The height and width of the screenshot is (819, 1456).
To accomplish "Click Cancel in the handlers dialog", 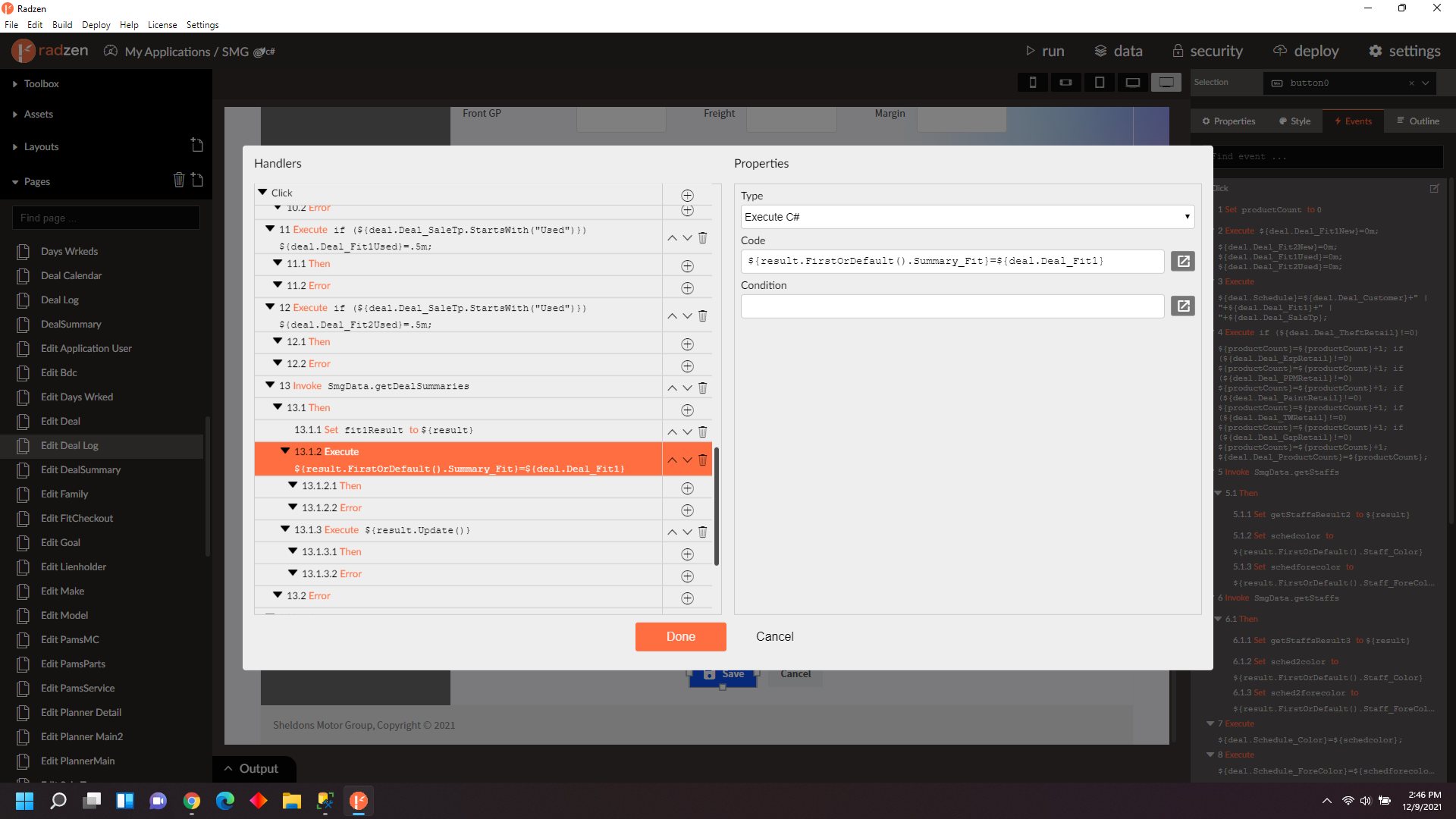I will 774,637.
